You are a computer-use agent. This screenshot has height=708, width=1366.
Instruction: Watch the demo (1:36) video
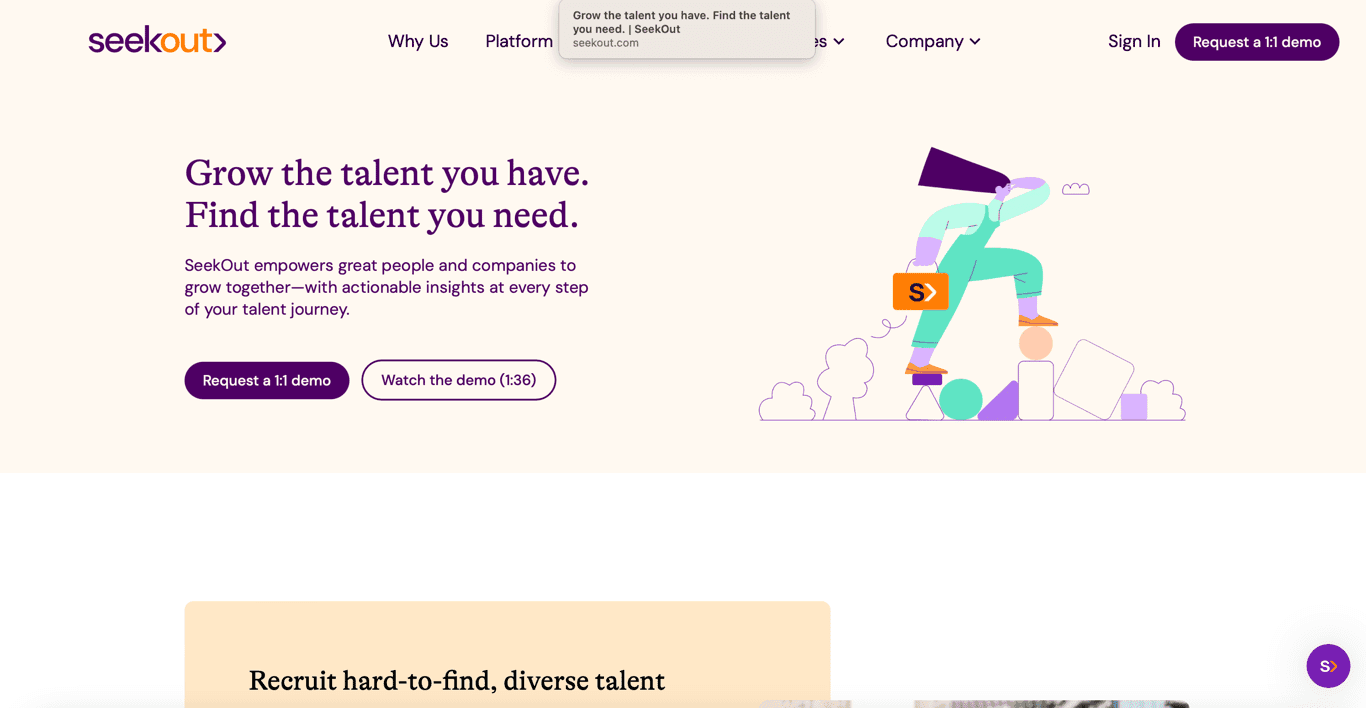pos(459,381)
